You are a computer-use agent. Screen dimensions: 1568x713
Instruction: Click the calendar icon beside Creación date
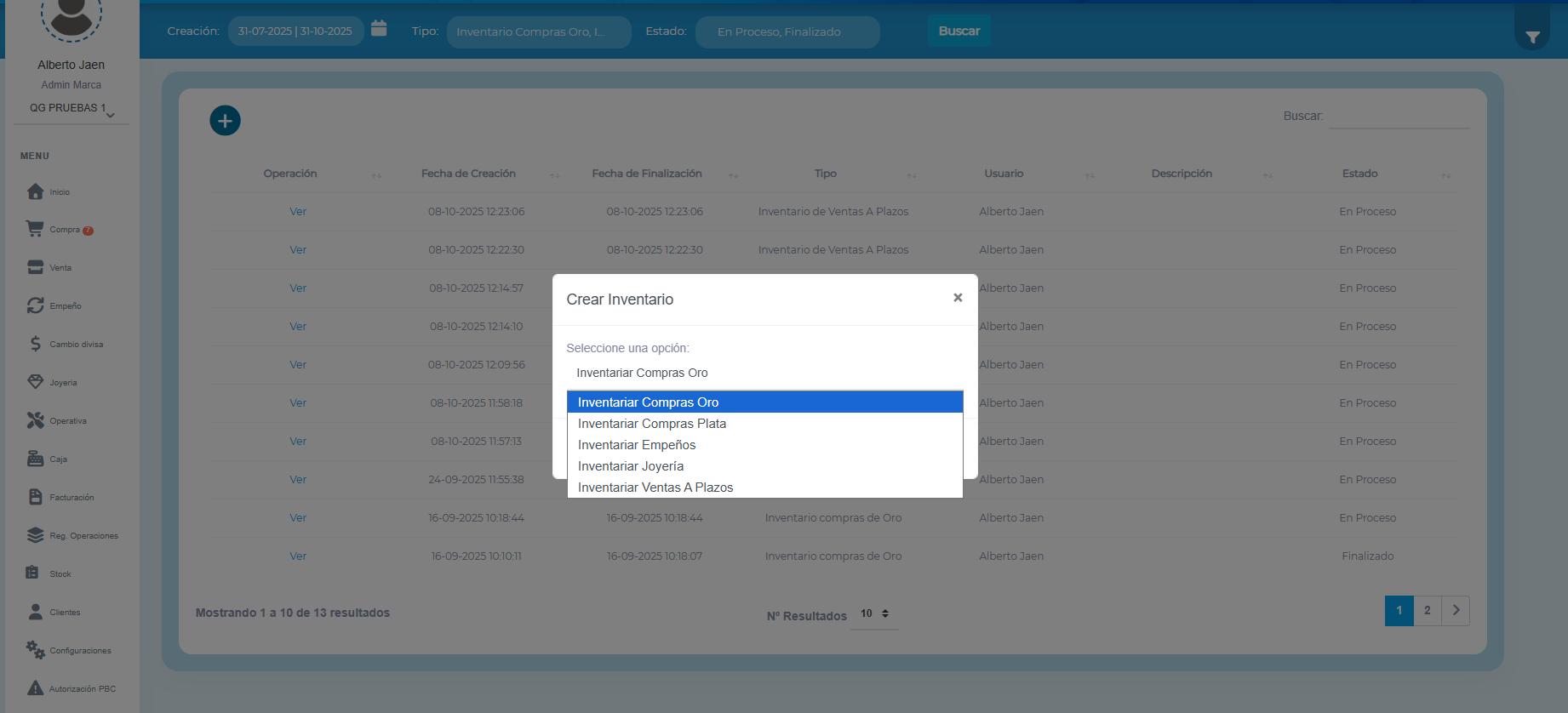[x=379, y=29]
